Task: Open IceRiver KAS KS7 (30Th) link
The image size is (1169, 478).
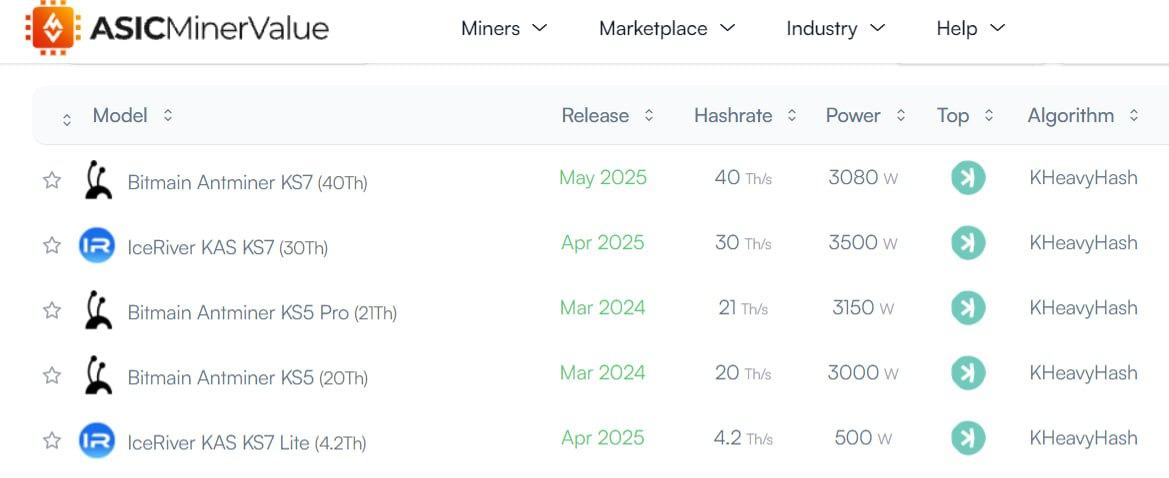Action: click(227, 247)
